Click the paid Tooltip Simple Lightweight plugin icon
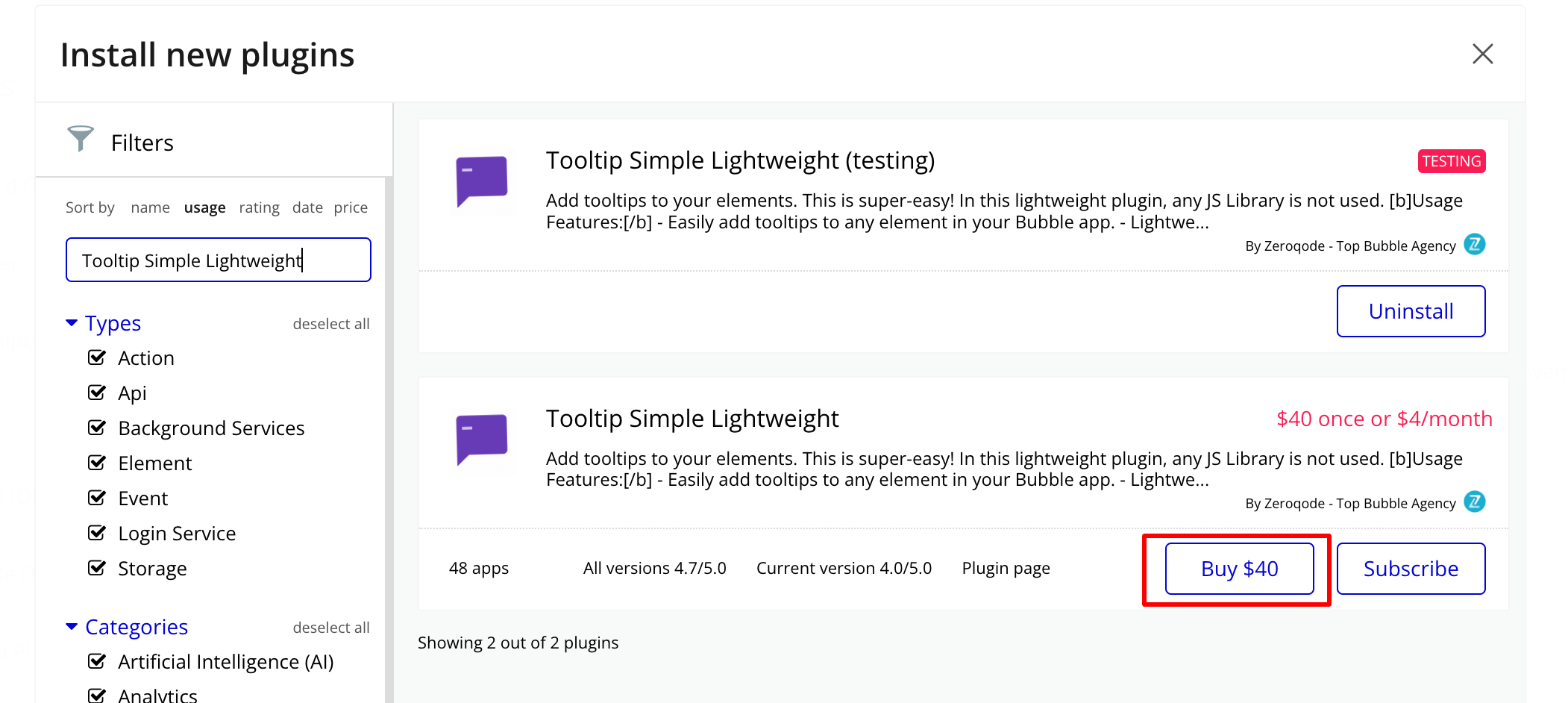The height and width of the screenshot is (703, 1568). tap(482, 440)
